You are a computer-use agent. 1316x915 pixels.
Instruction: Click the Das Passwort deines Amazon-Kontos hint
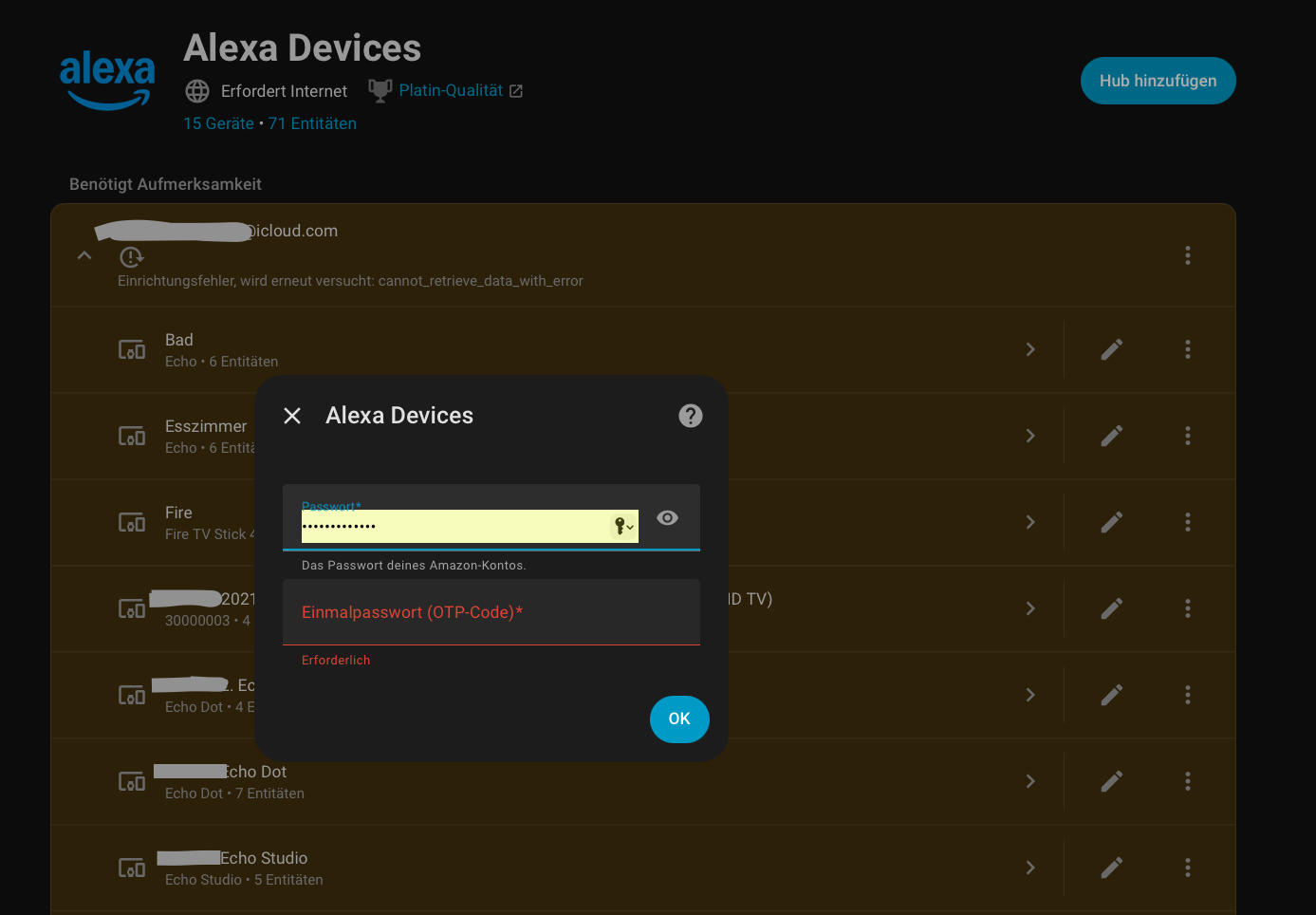point(414,566)
